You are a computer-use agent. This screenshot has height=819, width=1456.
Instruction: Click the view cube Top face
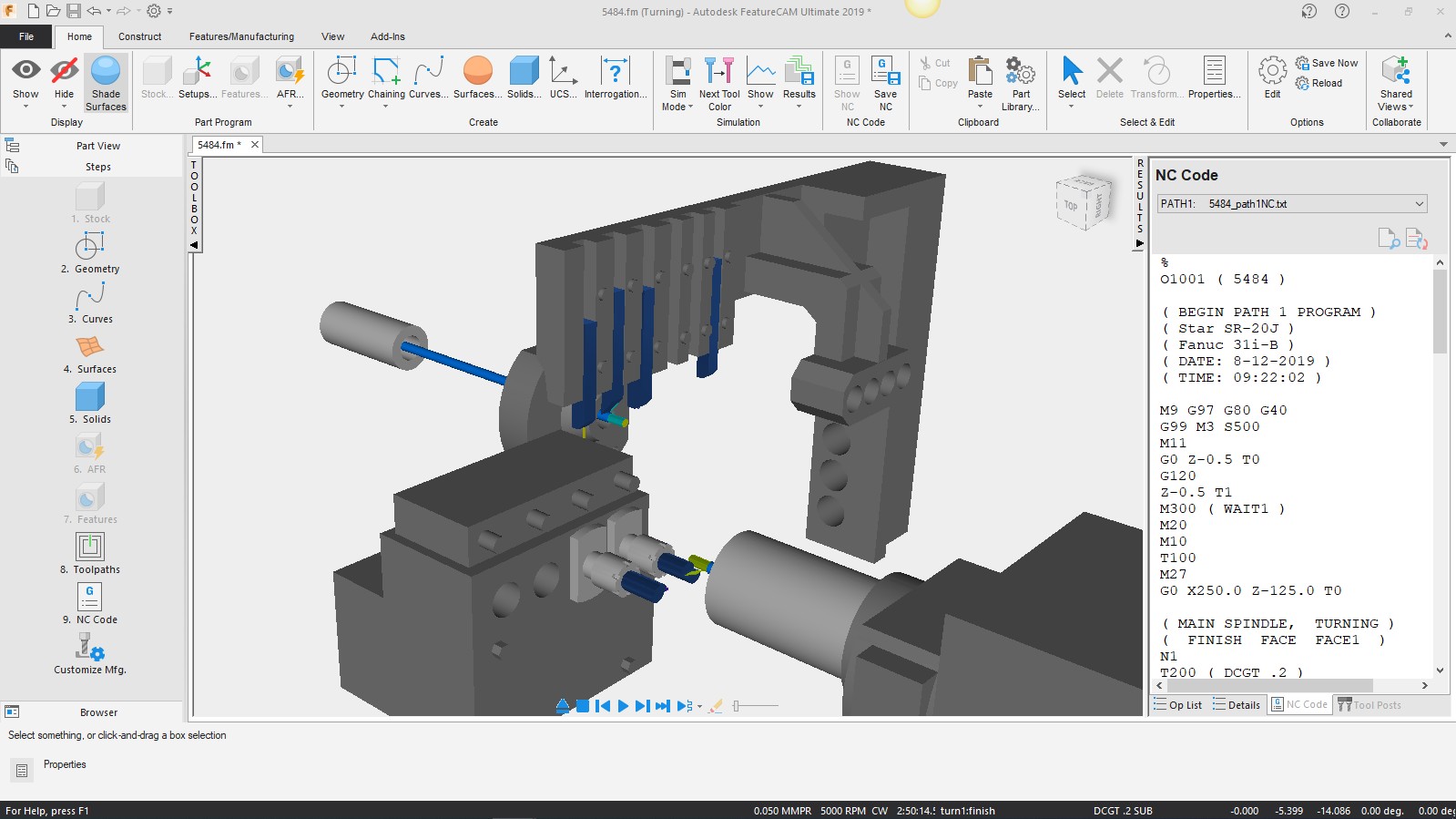coord(1071,205)
